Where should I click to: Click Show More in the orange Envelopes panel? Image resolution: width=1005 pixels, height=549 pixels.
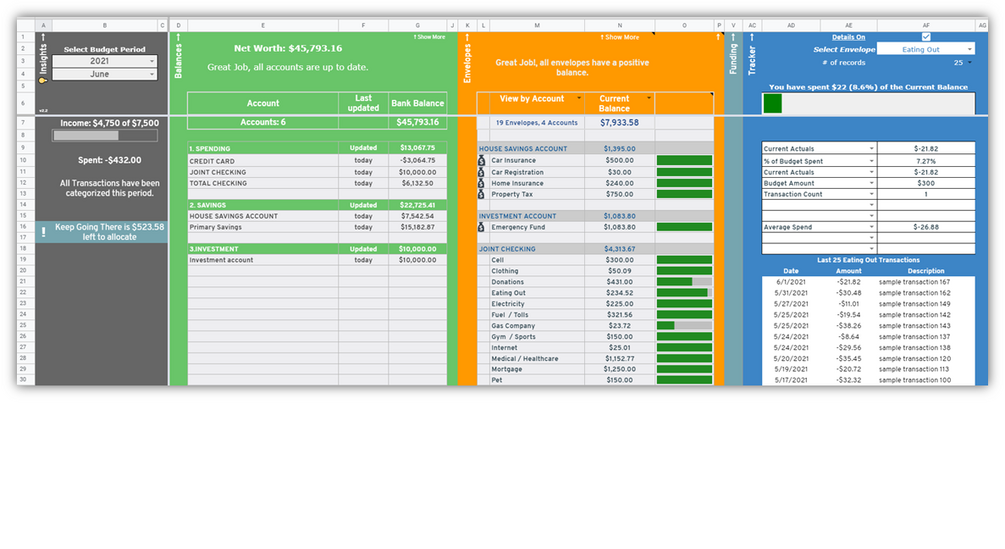click(619, 37)
